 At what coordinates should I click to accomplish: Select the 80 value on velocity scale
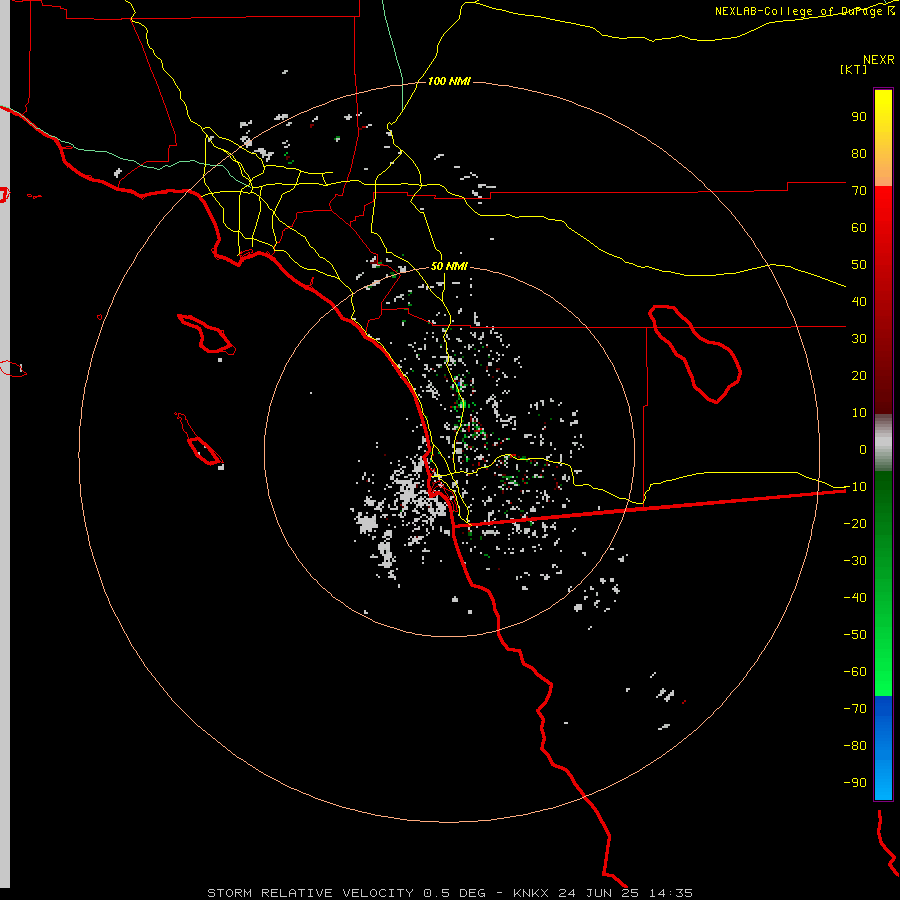coord(859,154)
